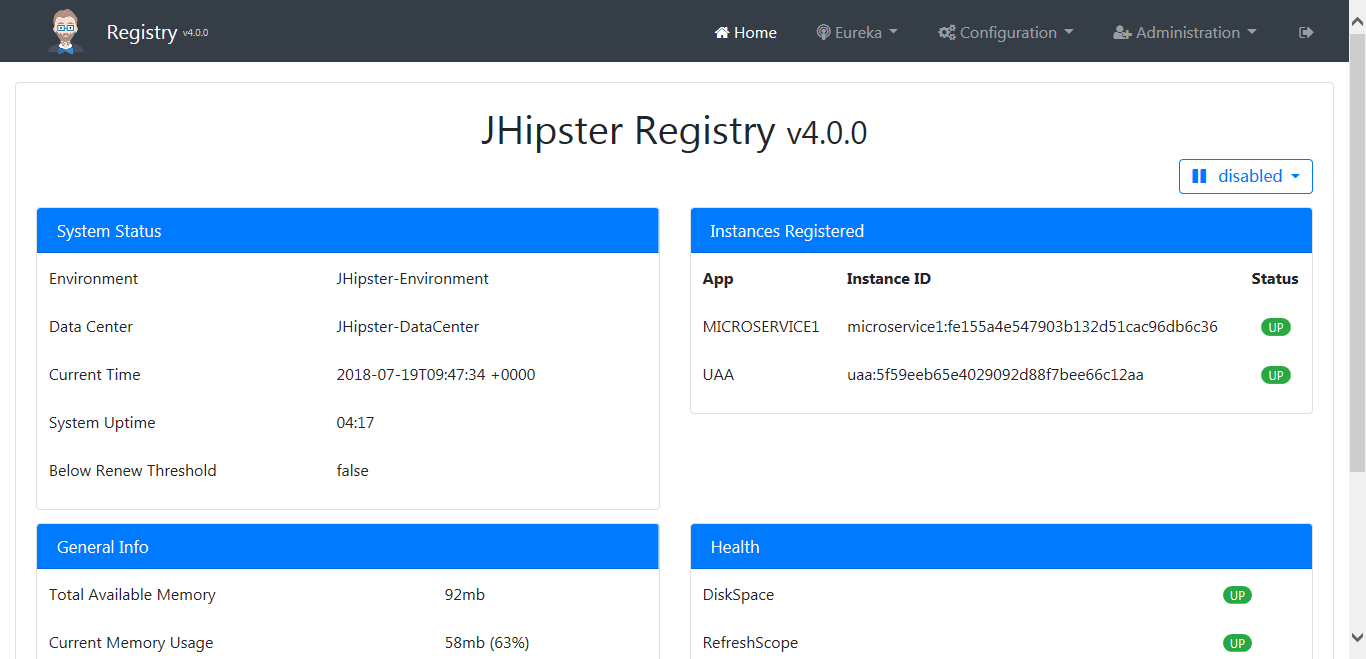The image size is (1366, 659).
Task: Click the Administration user-plus icon
Action: tap(1123, 33)
